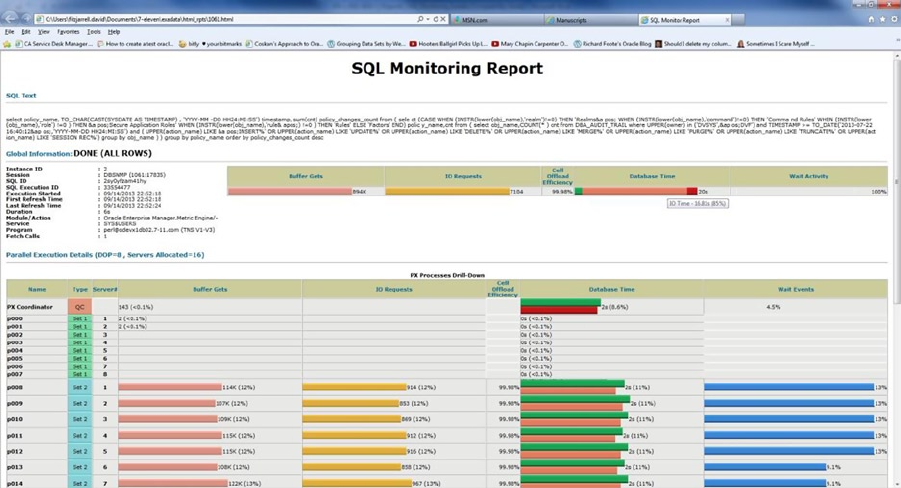Click the p010 IO Requests bar (869)

[352, 419]
